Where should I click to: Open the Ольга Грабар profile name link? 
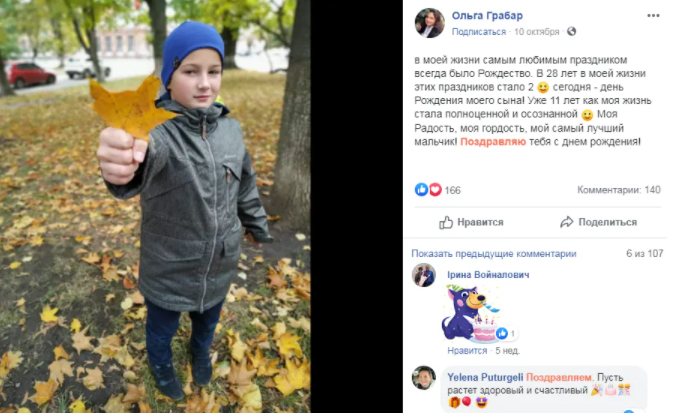coord(487,15)
